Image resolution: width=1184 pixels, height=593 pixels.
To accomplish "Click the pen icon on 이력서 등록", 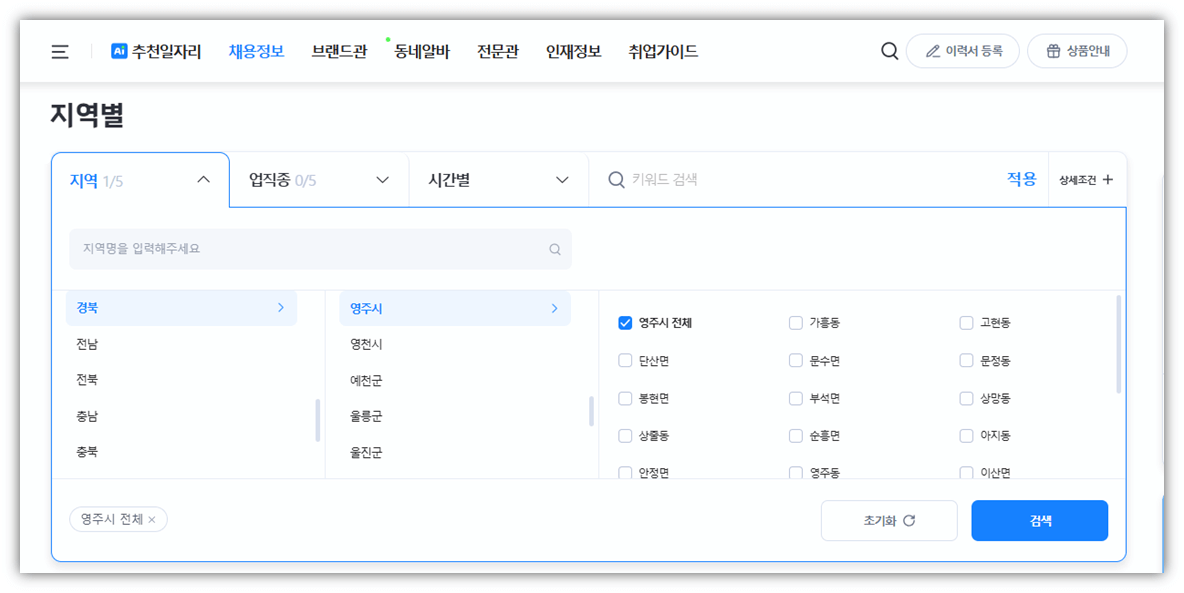I will coord(934,50).
